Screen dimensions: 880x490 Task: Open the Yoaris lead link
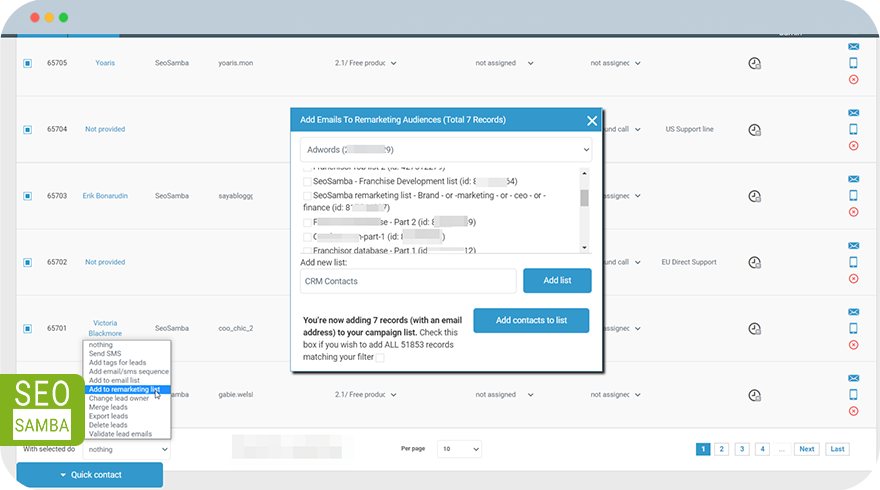tap(105, 63)
